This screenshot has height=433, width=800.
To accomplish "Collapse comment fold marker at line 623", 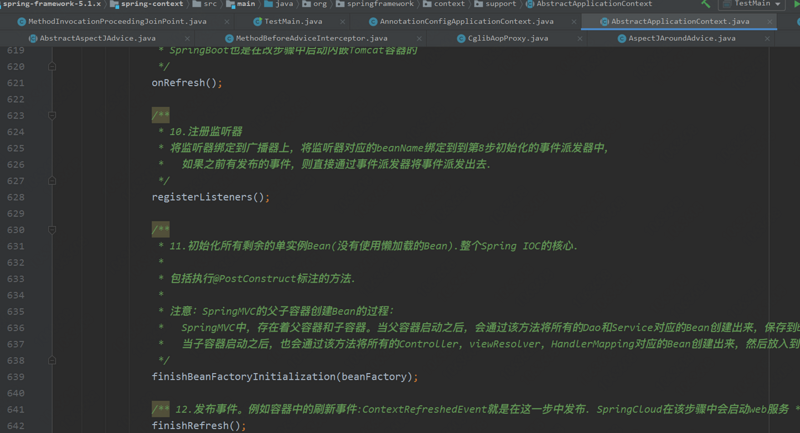I will click(52, 115).
